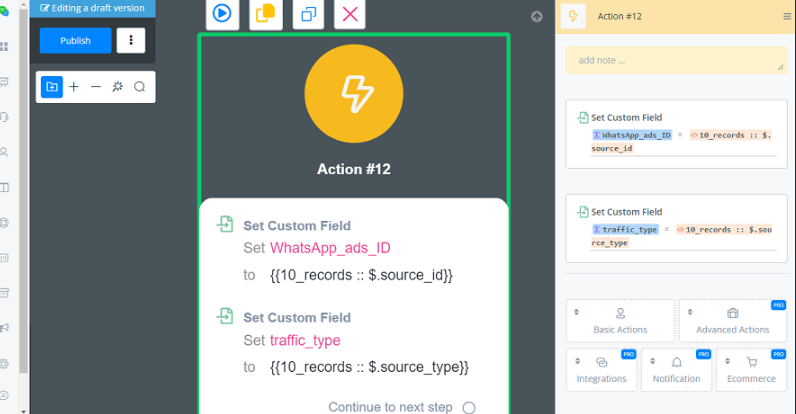This screenshot has width=796, height=414.
Task: Delete the step with pink X icon
Action: coord(350,14)
